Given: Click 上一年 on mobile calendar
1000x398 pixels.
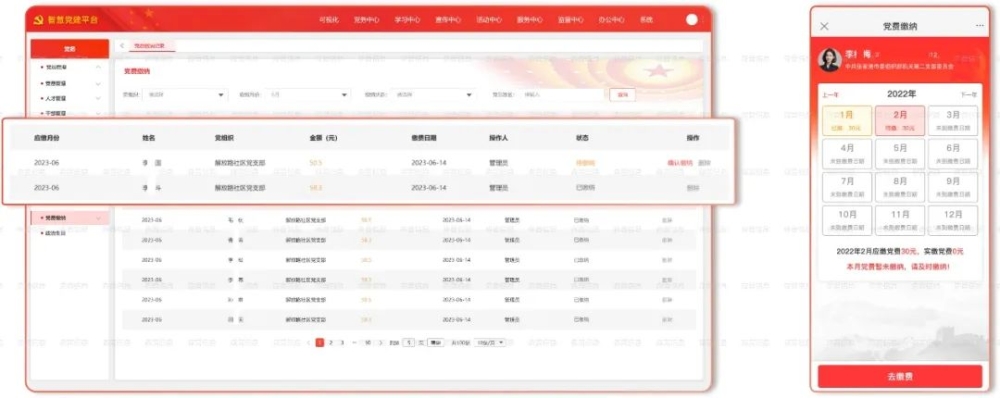Looking at the screenshot, I should 830,94.
